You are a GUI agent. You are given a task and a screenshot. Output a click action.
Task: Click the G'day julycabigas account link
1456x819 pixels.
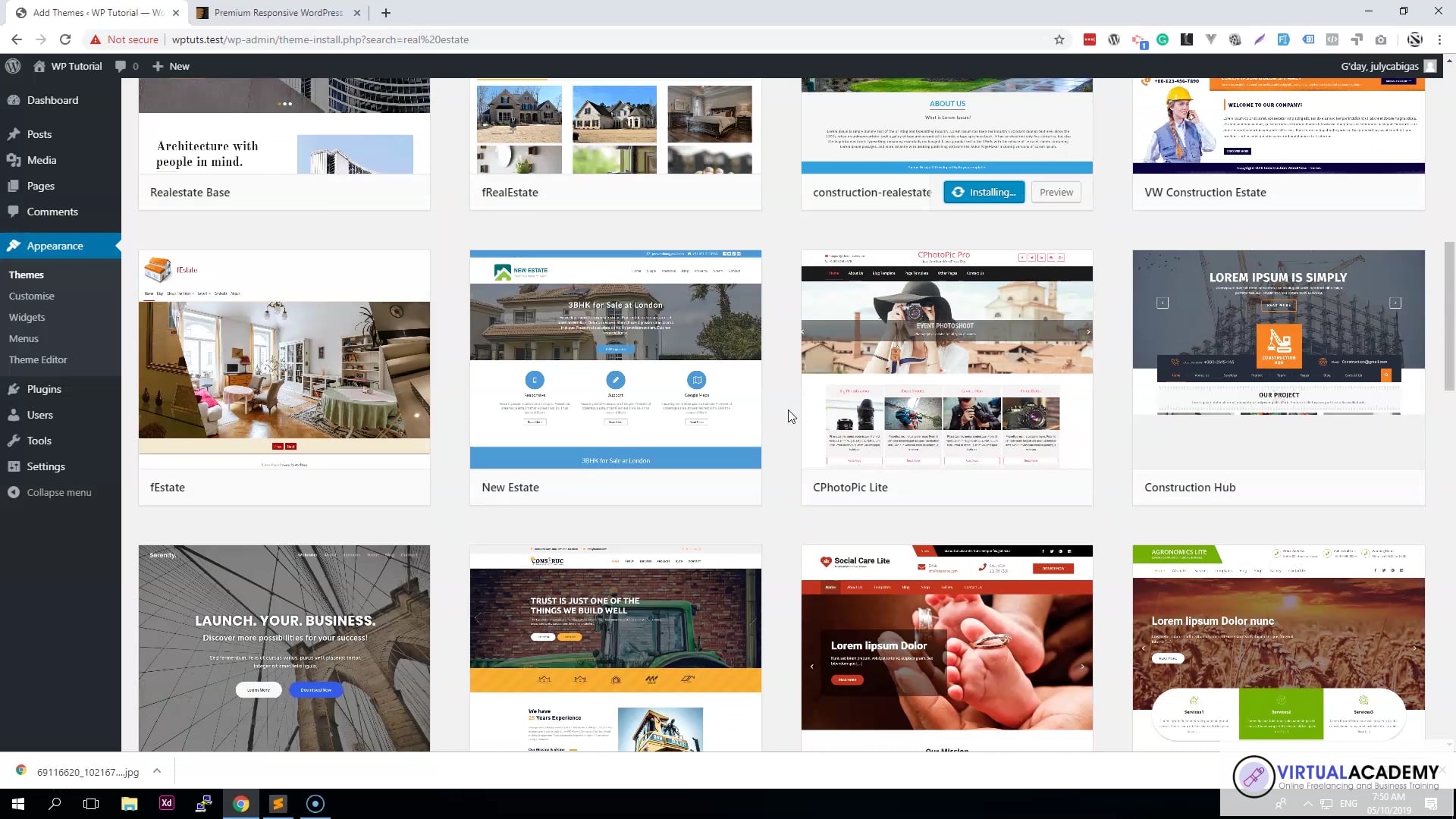point(1388,66)
